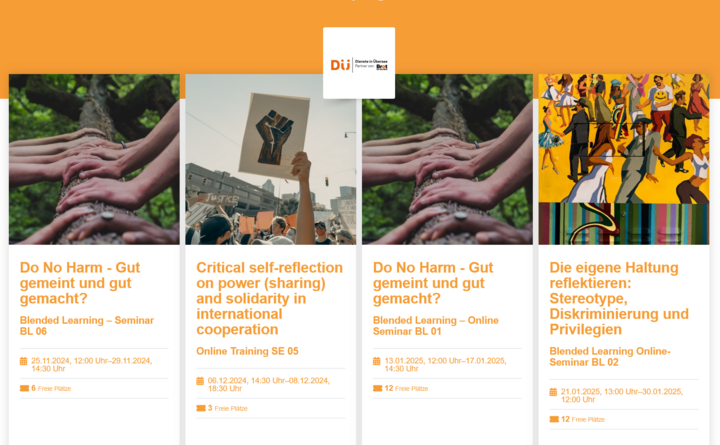
Task: Click calendar icon beside 25.11.2024 date
Action: click(x=23, y=361)
